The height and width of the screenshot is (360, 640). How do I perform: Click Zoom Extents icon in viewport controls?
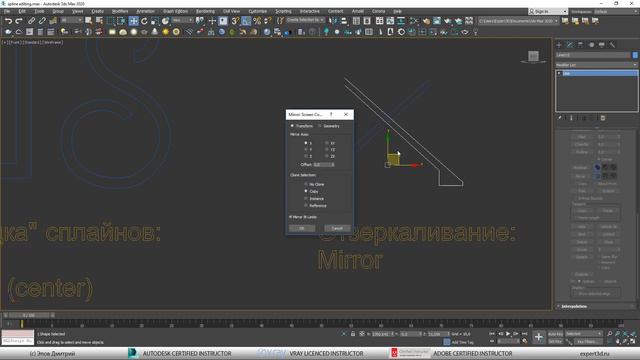(625, 334)
